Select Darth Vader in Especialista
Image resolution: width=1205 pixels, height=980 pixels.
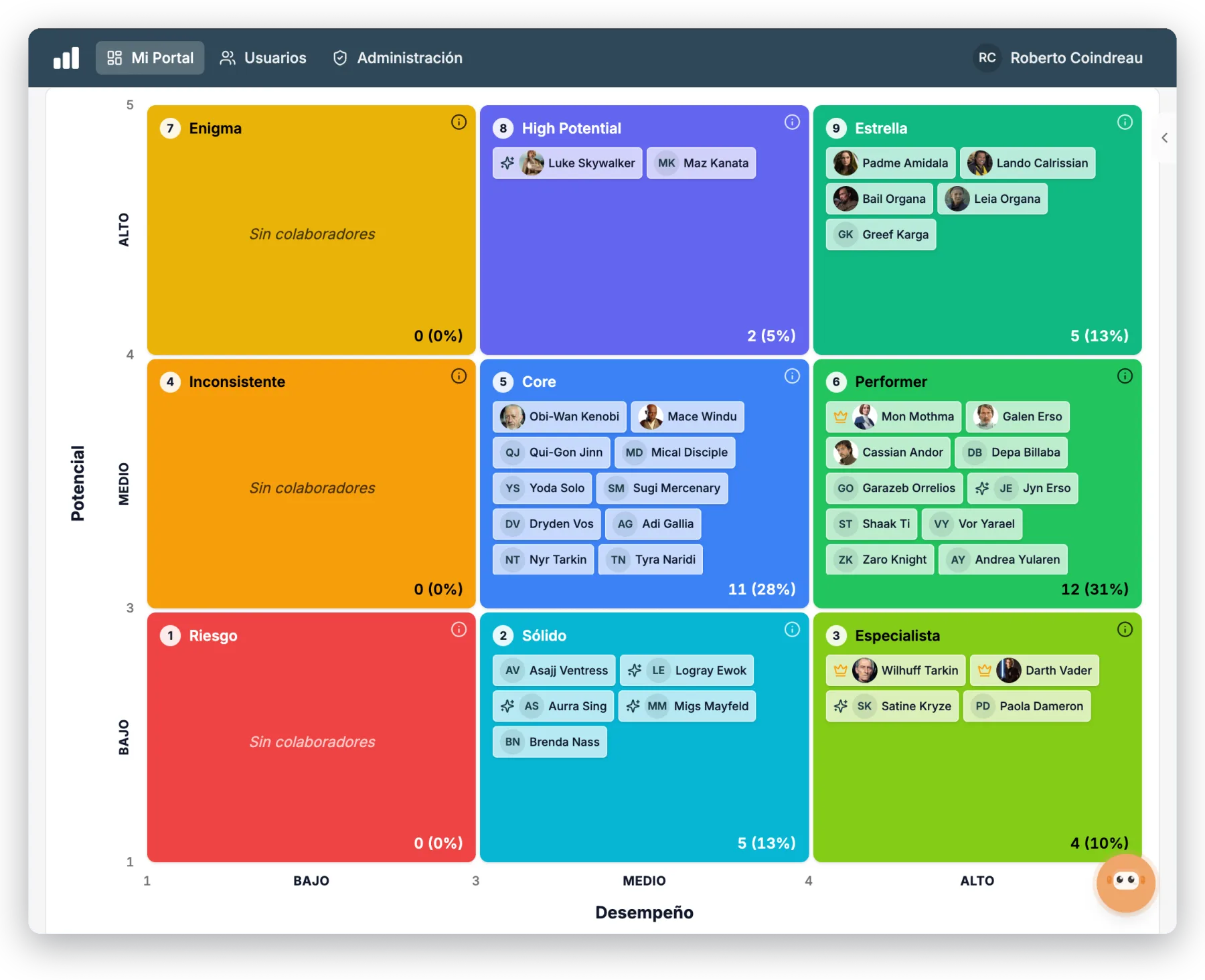[x=1034, y=670]
